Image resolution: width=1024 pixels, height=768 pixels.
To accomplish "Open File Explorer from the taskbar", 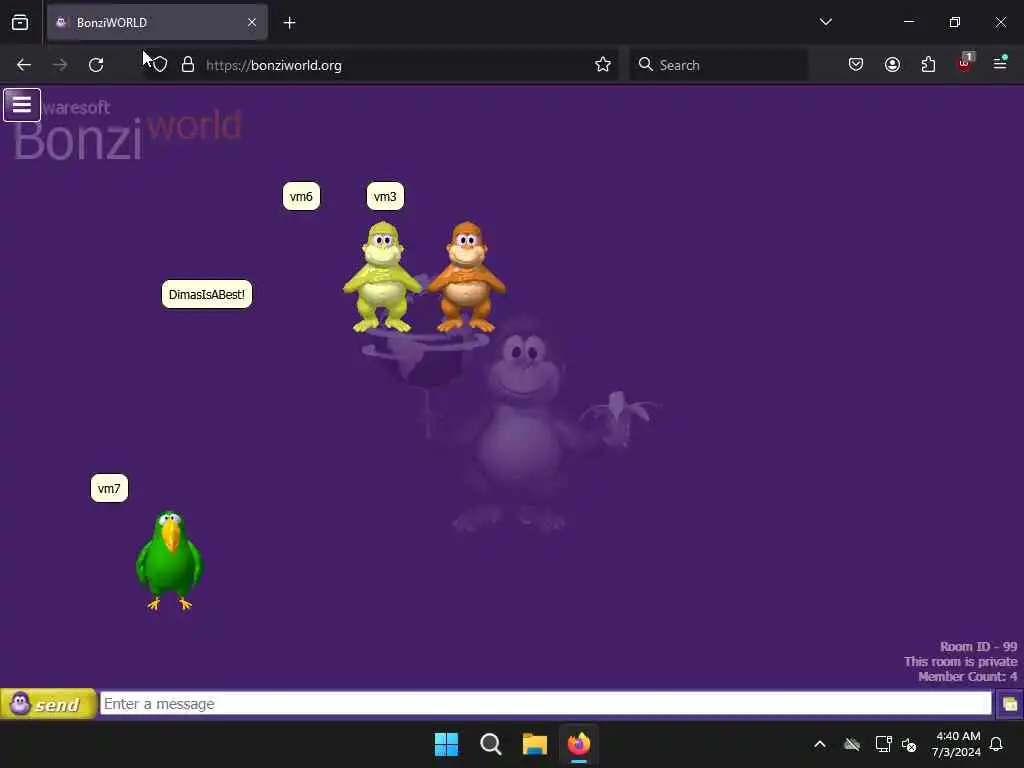I will coord(534,744).
